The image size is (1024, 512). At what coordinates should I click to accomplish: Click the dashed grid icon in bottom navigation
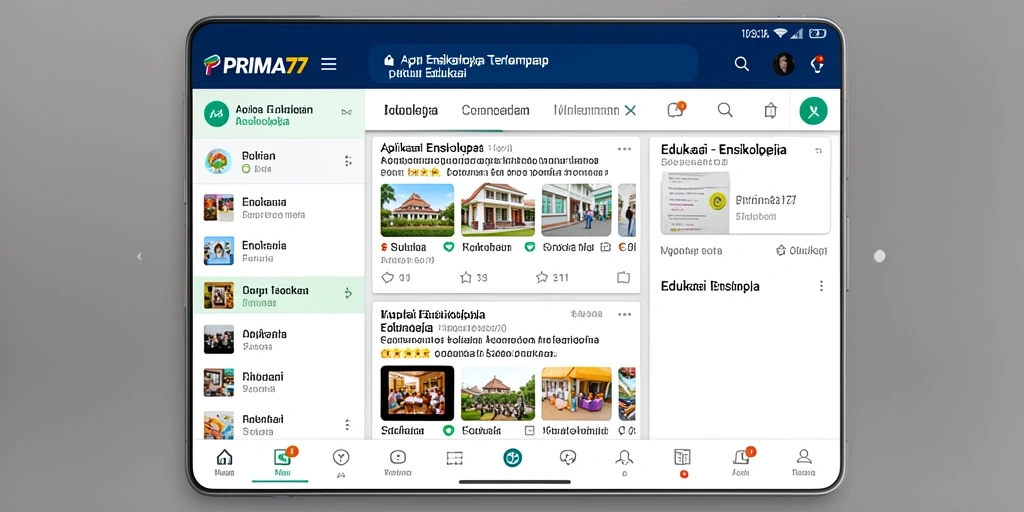(455, 458)
